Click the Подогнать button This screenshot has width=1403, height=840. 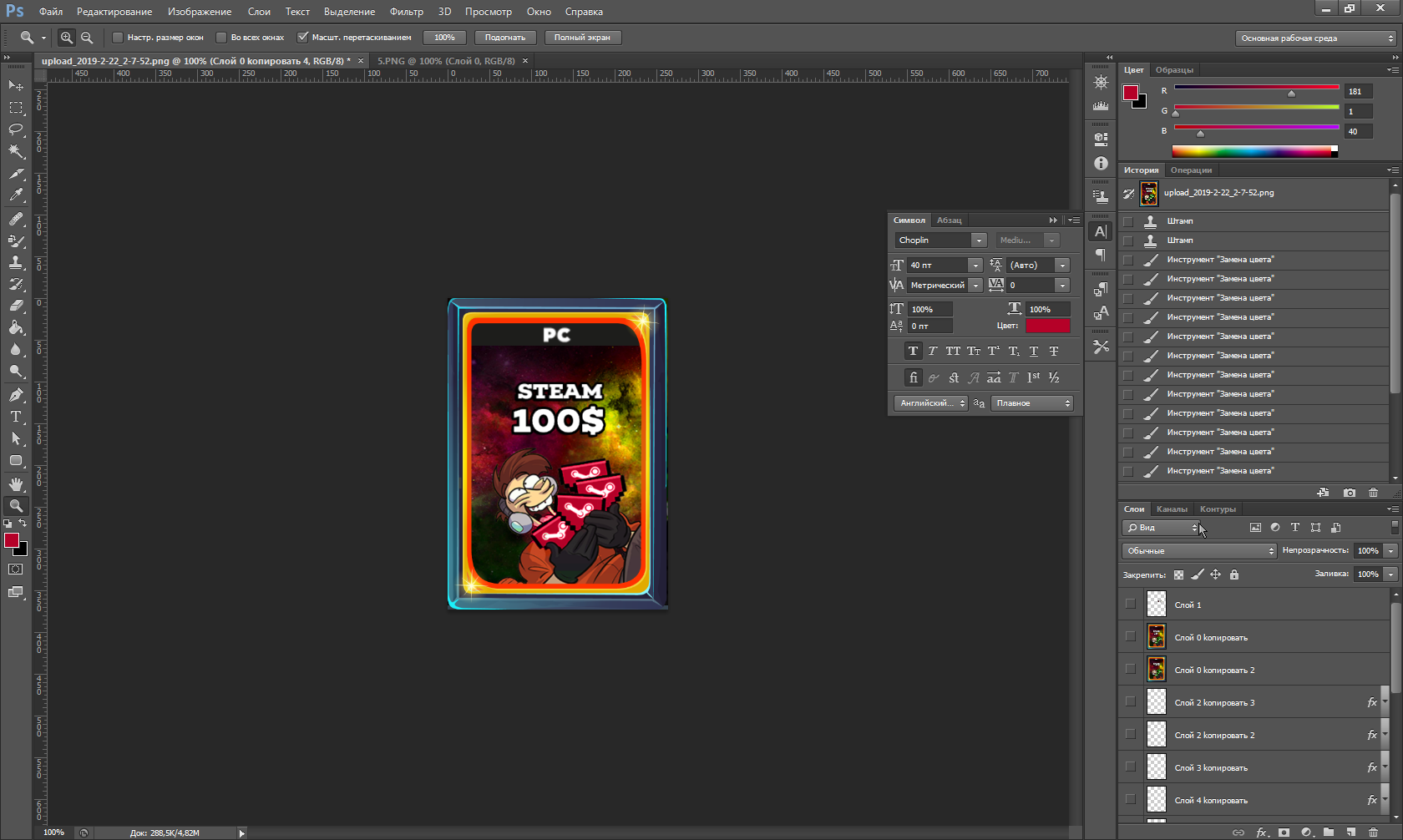tap(505, 38)
